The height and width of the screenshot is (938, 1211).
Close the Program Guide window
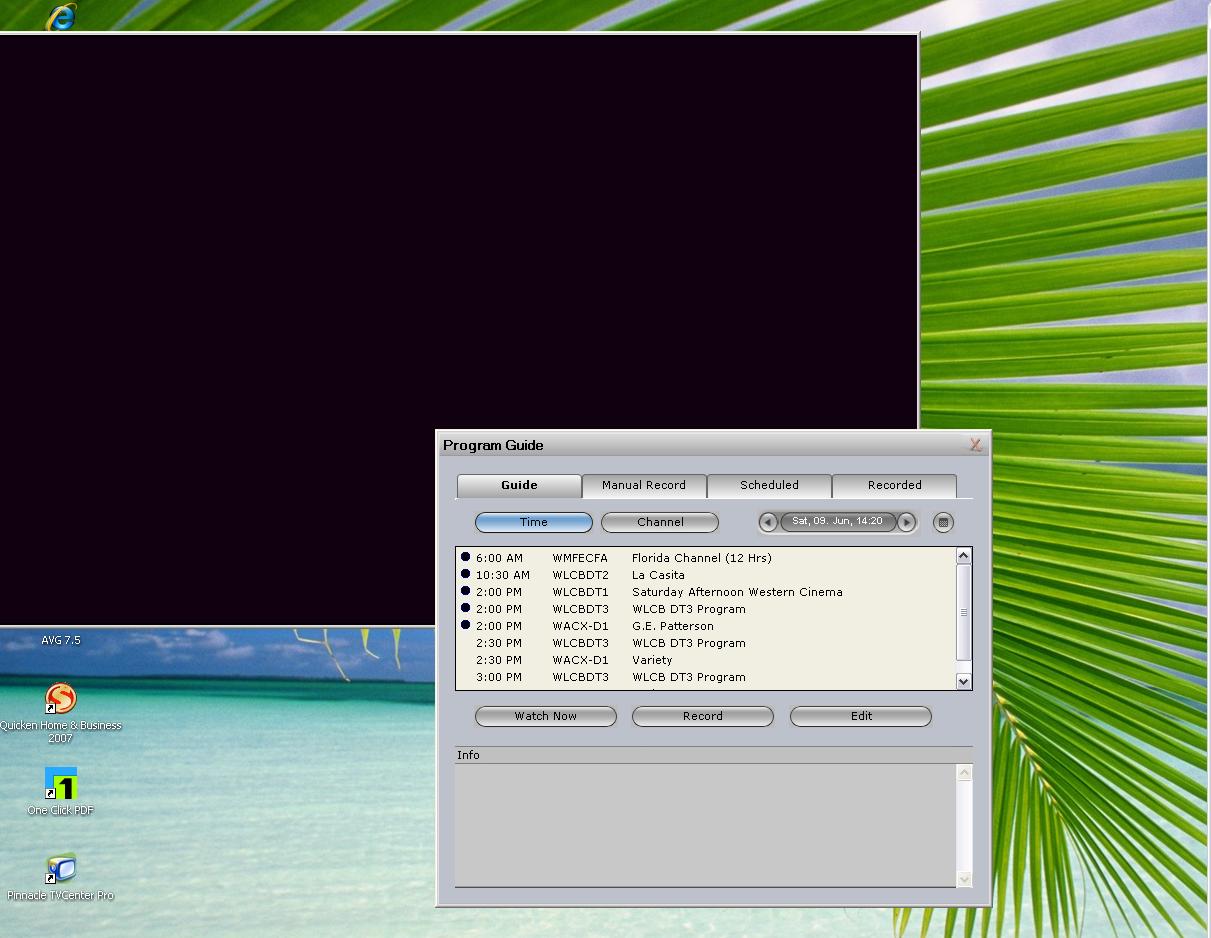click(x=975, y=445)
